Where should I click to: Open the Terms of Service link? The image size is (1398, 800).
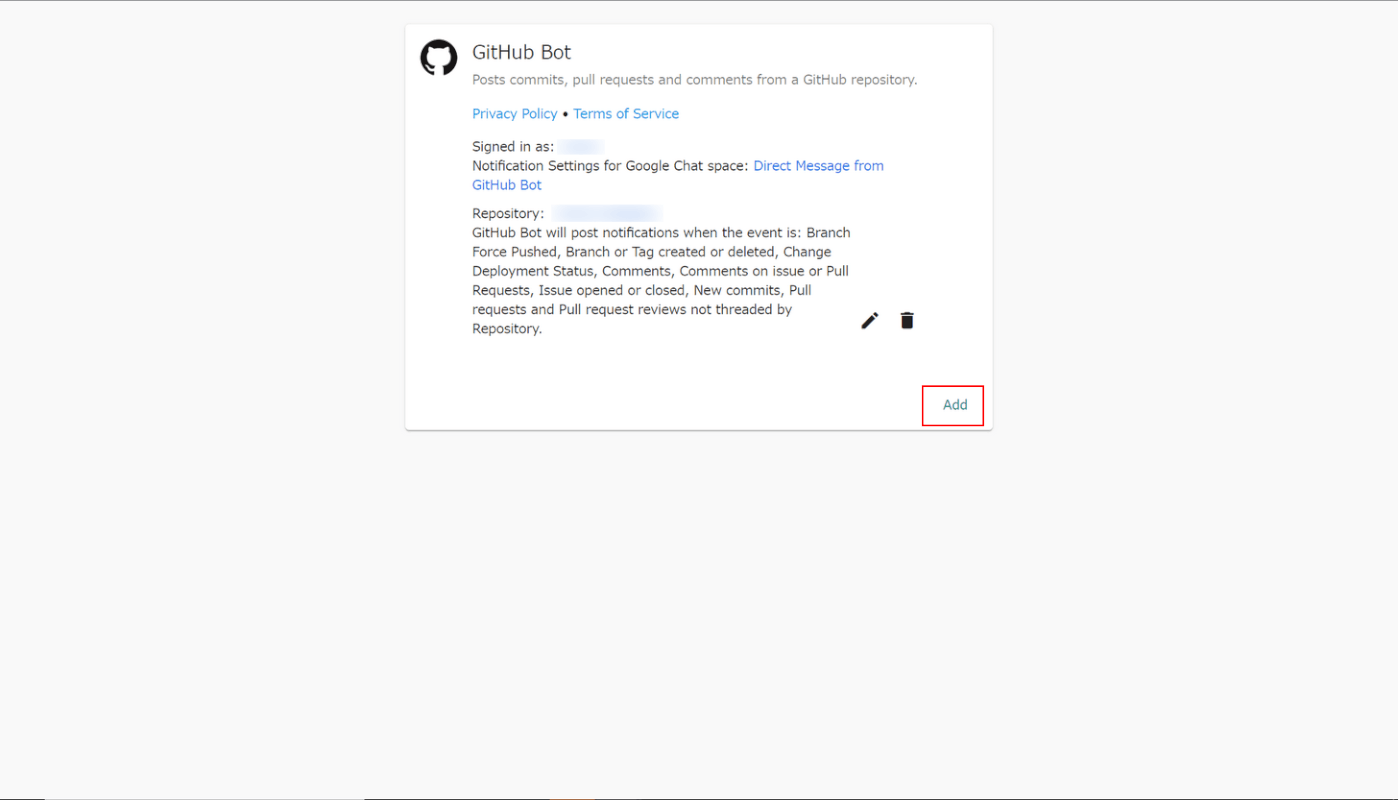point(626,114)
